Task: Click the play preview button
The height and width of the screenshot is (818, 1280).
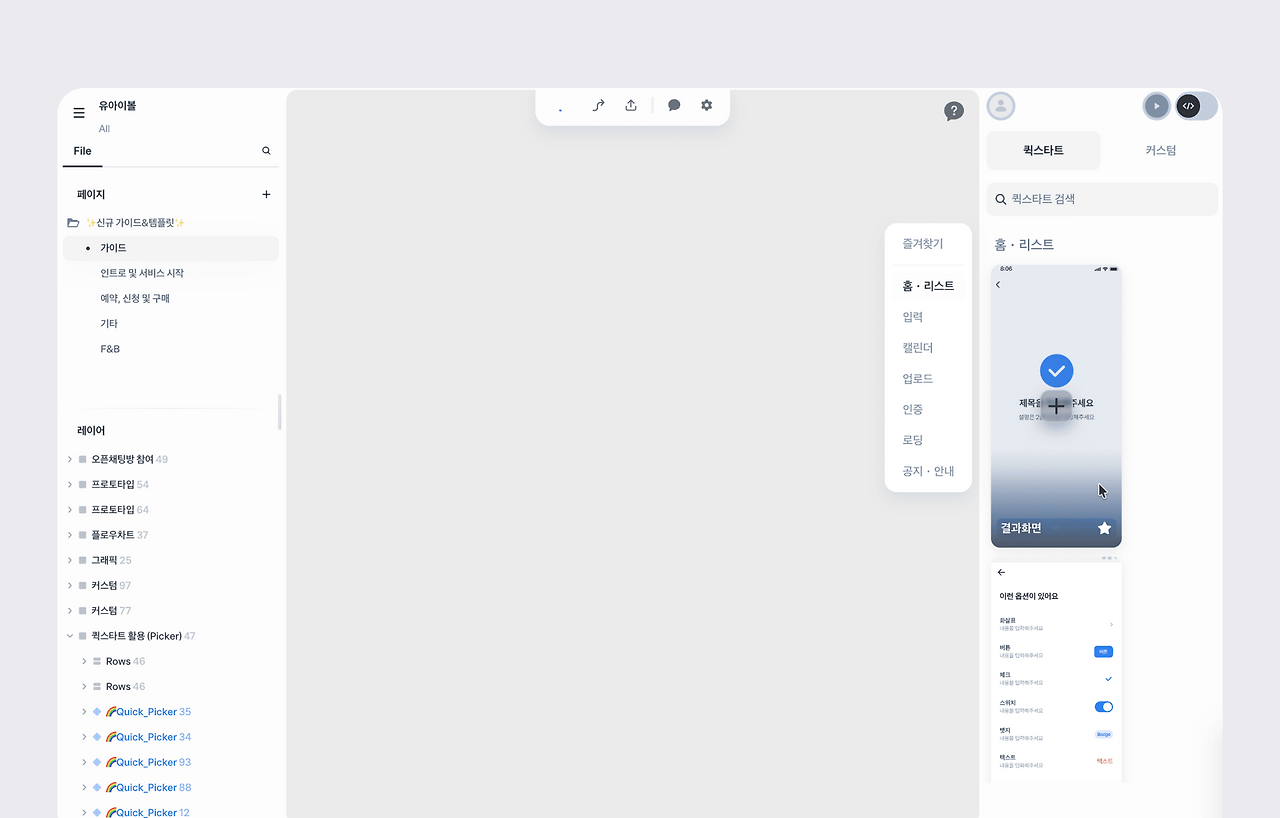Action: click(x=1157, y=105)
